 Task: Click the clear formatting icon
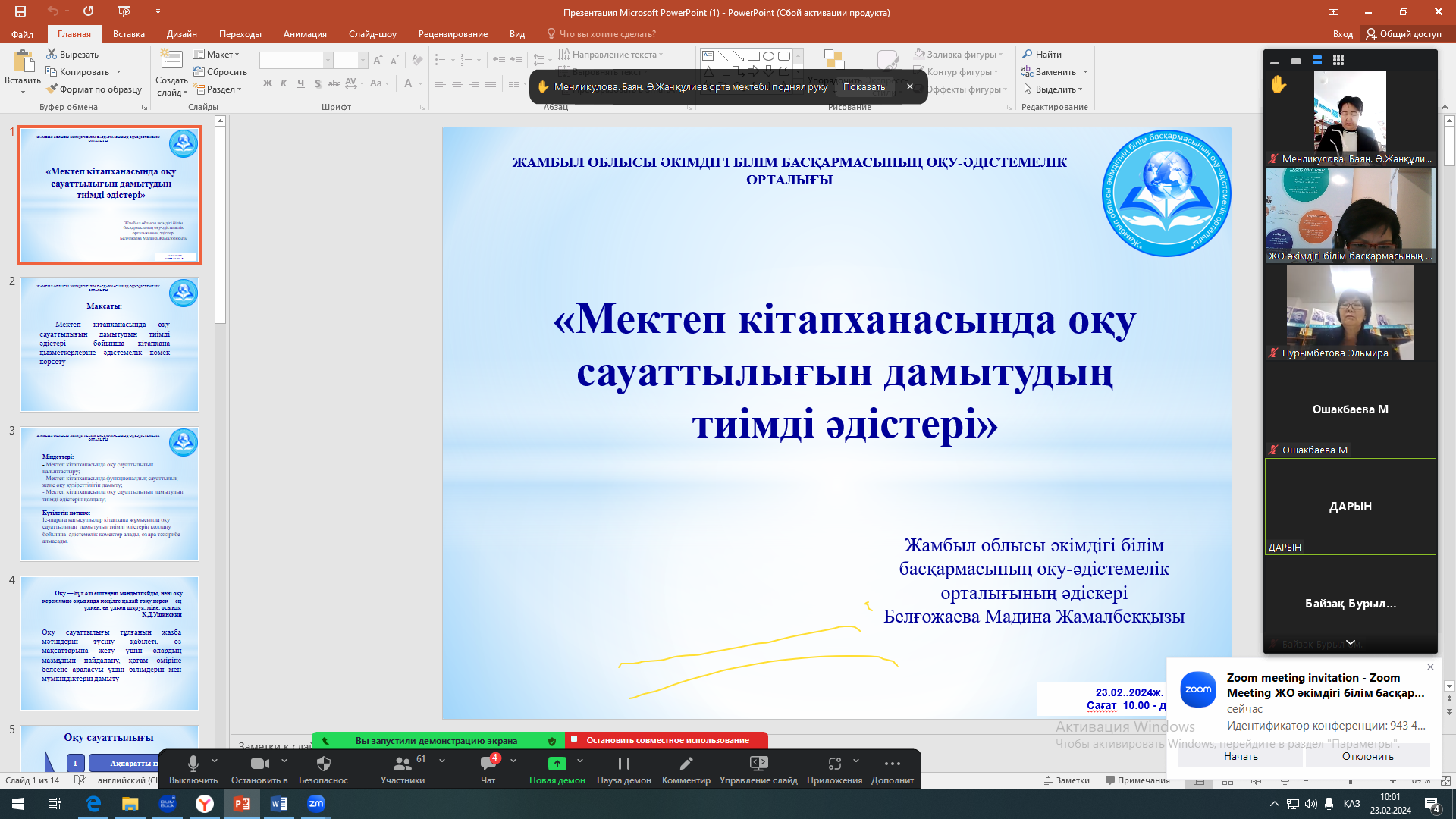pyautogui.click(x=417, y=60)
